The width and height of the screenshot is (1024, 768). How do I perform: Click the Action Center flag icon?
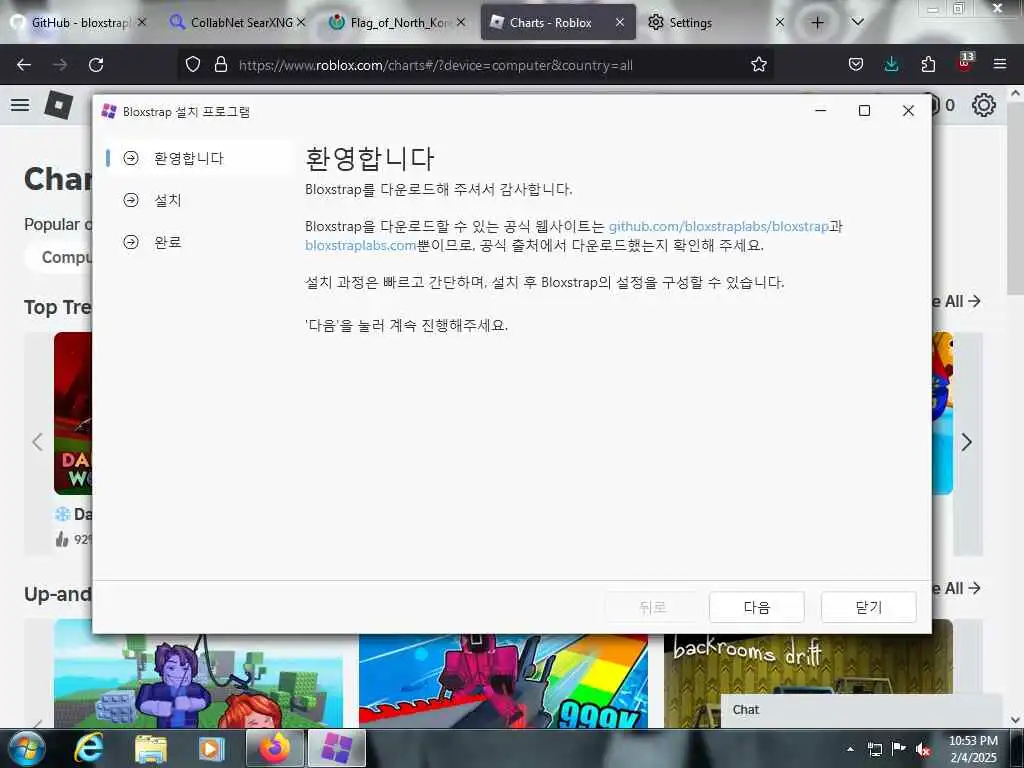pos(899,749)
